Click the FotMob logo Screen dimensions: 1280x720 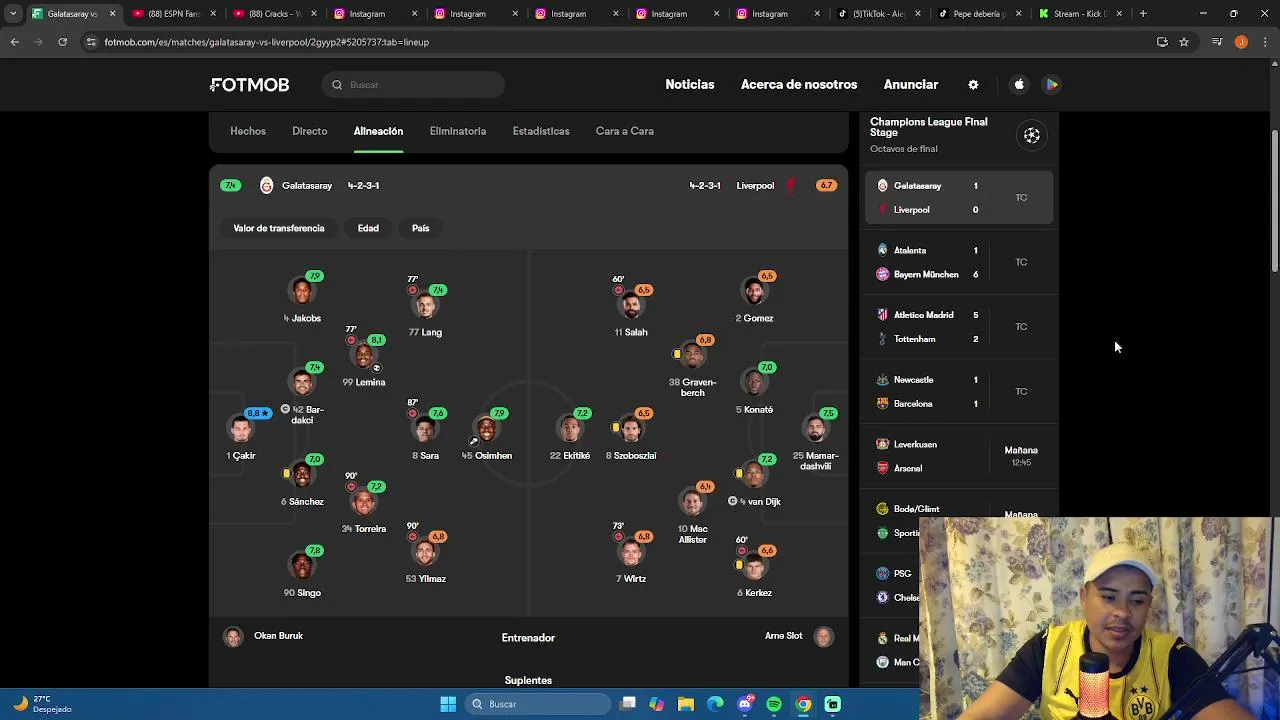(250, 85)
